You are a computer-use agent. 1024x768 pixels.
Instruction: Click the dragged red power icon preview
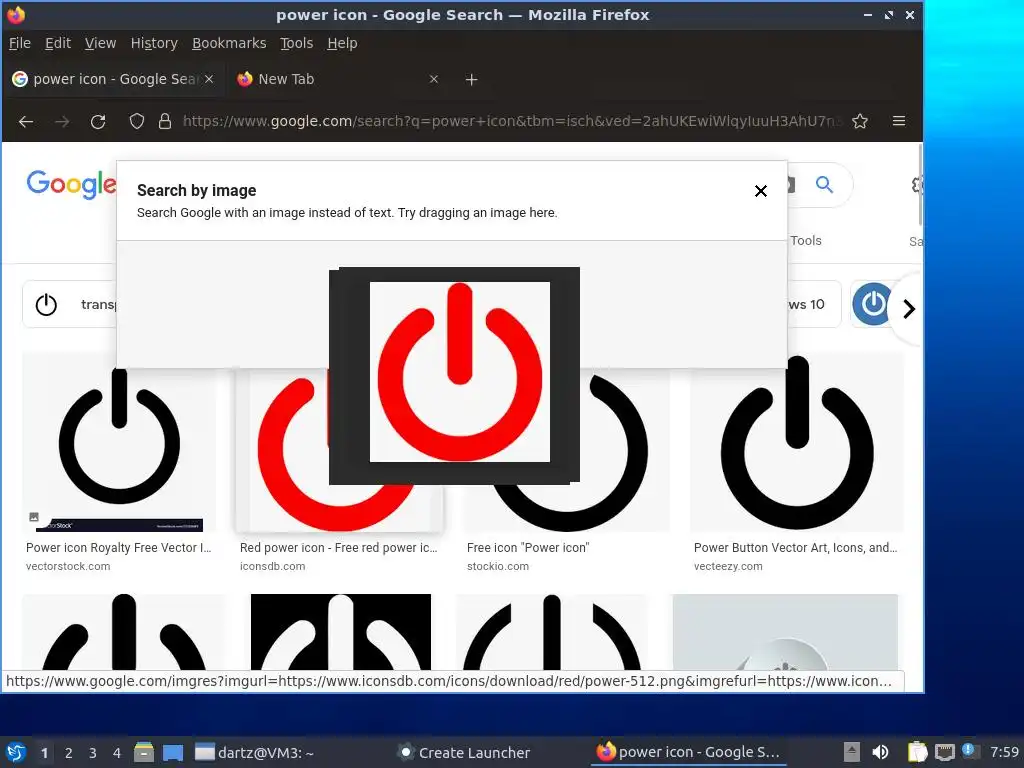tap(460, 372)
